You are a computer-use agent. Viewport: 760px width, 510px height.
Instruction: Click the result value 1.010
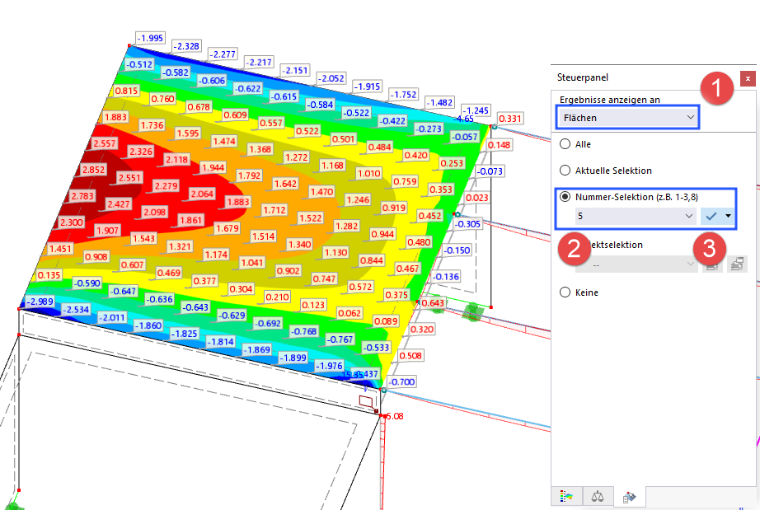369,174
